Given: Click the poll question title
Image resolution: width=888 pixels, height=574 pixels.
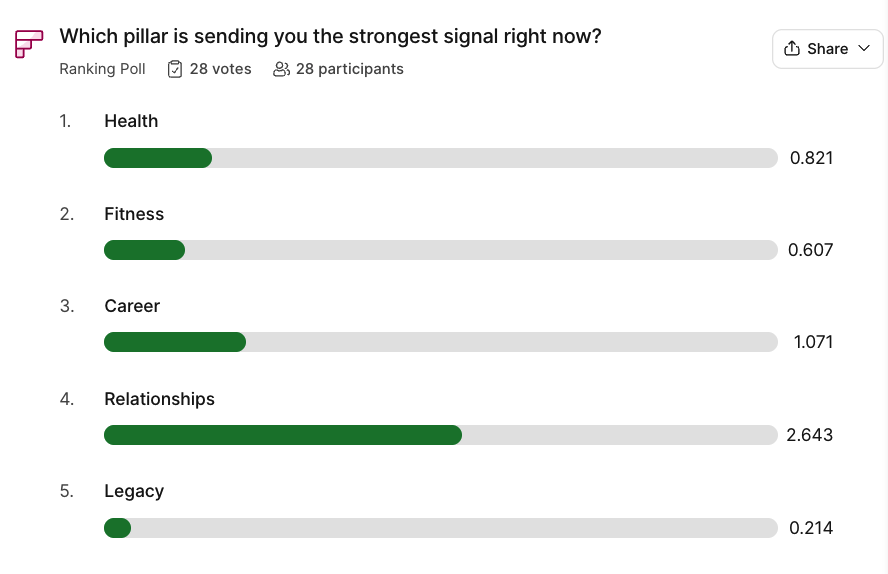Looking at the screenshot, I should (330, 37).
